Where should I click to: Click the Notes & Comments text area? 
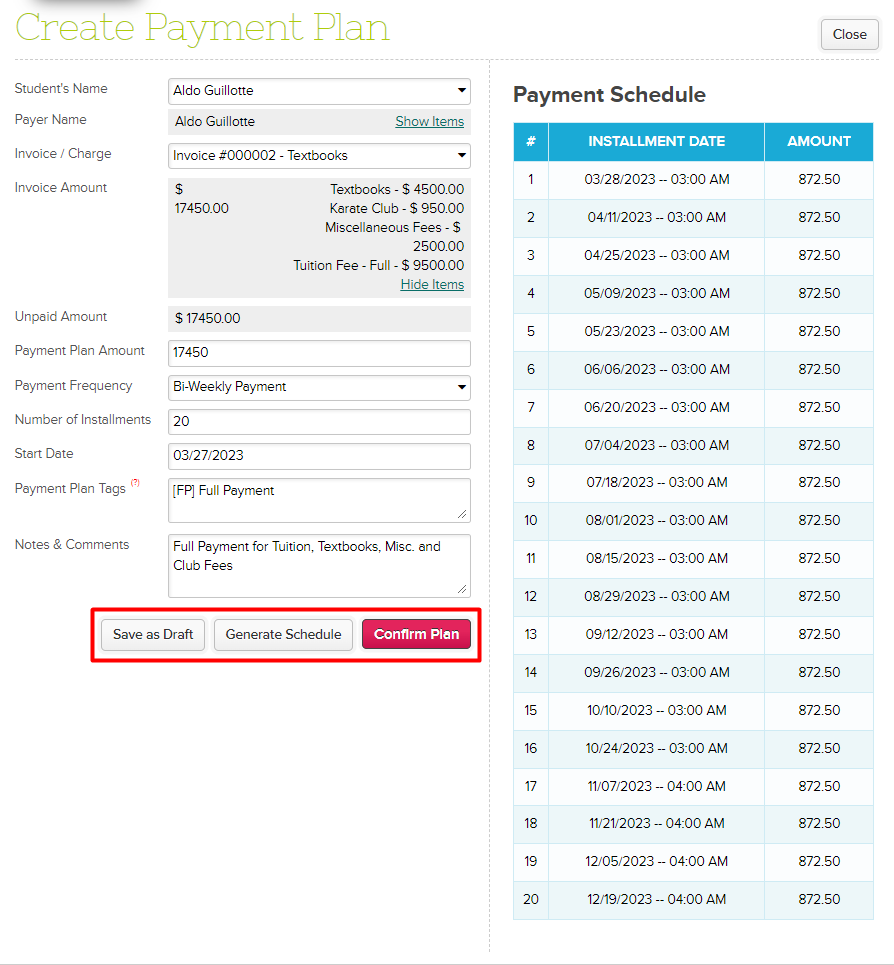[x=319, y=565]
